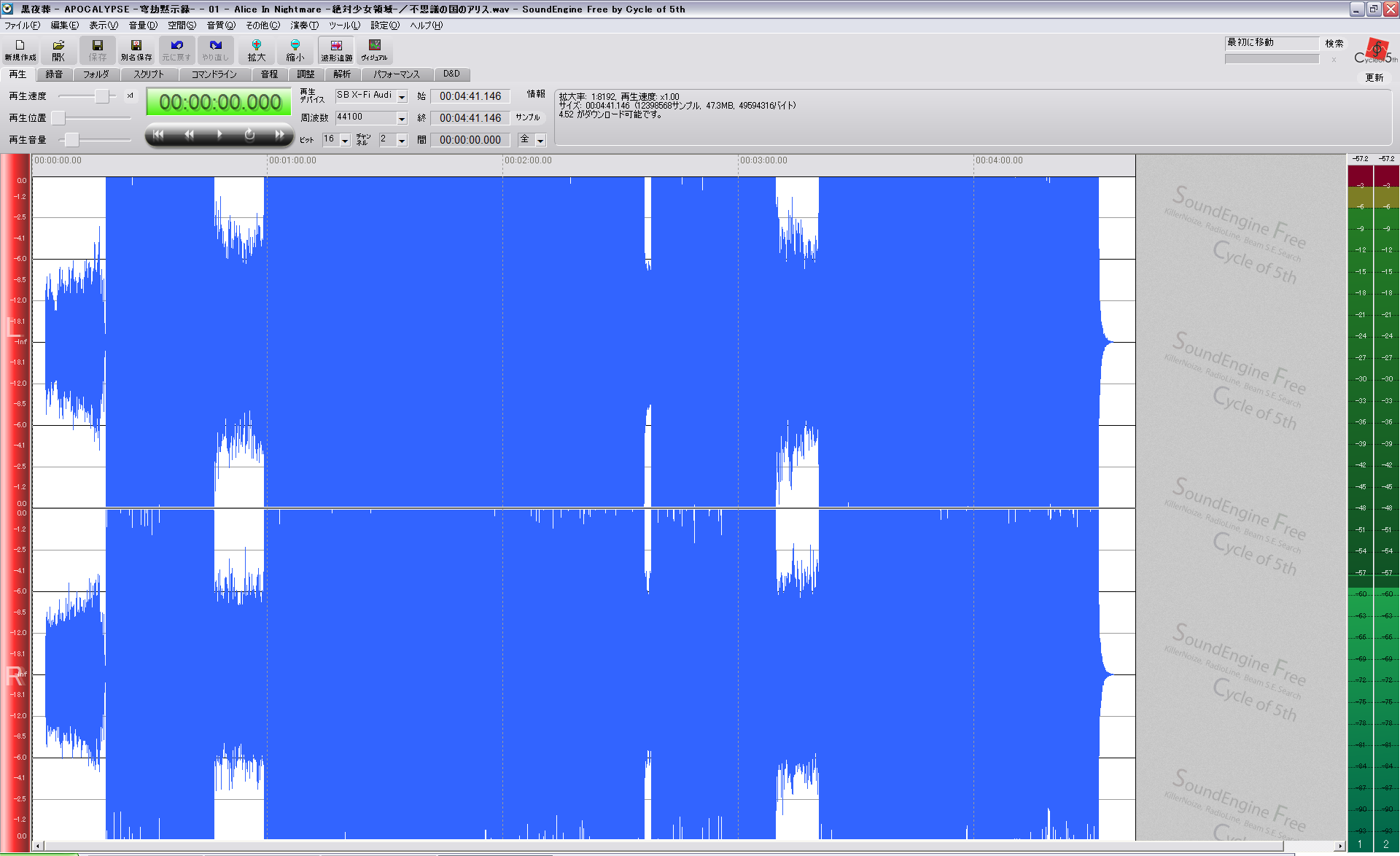Image resolution: width=1400 pixels, height=856 pixels.
Task: Click the 再生音量 volume slider handle
Action: coord(71,139)
